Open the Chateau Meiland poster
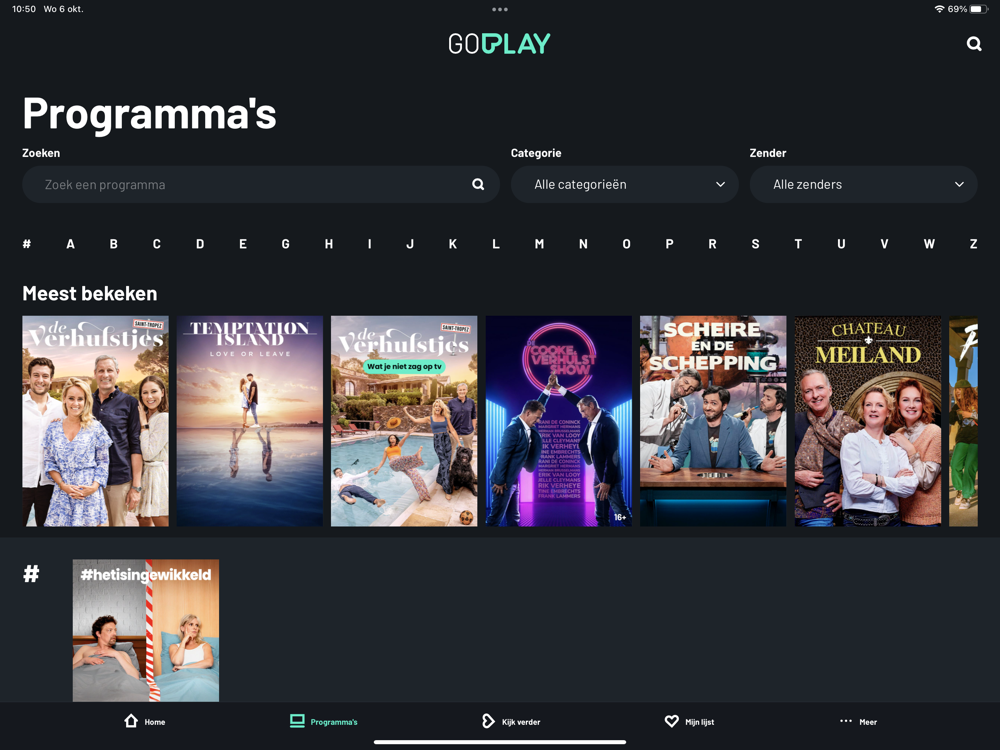The width and height of the screenshot is (1000, 750). (867, 421)
